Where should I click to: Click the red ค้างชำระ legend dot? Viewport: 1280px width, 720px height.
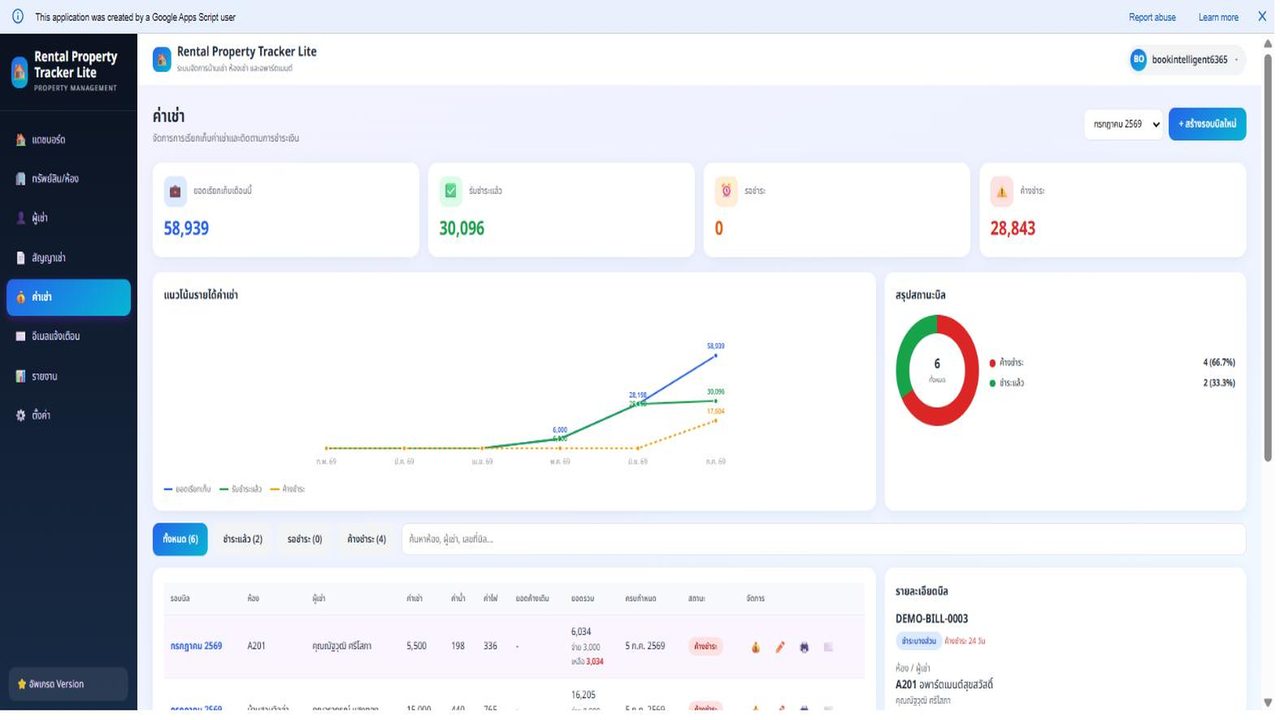coord(993,363)
